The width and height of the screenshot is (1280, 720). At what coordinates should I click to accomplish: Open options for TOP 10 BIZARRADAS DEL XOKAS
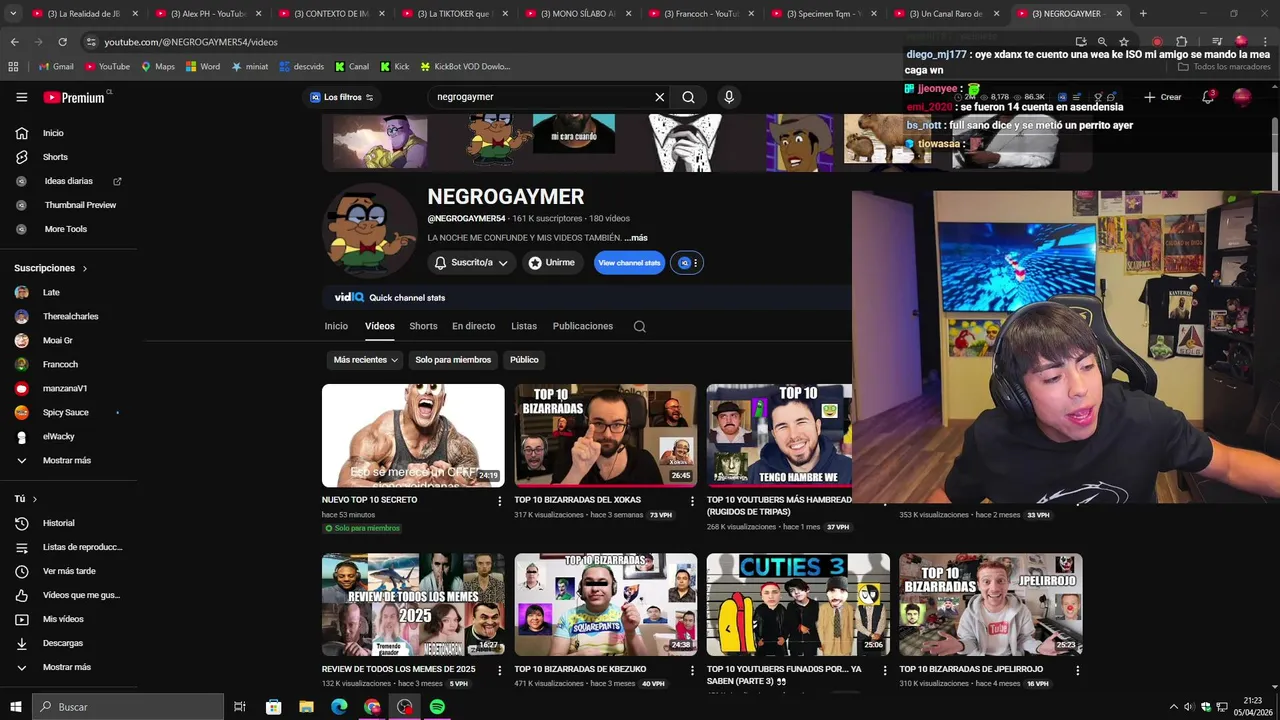[x=692, y=501]
